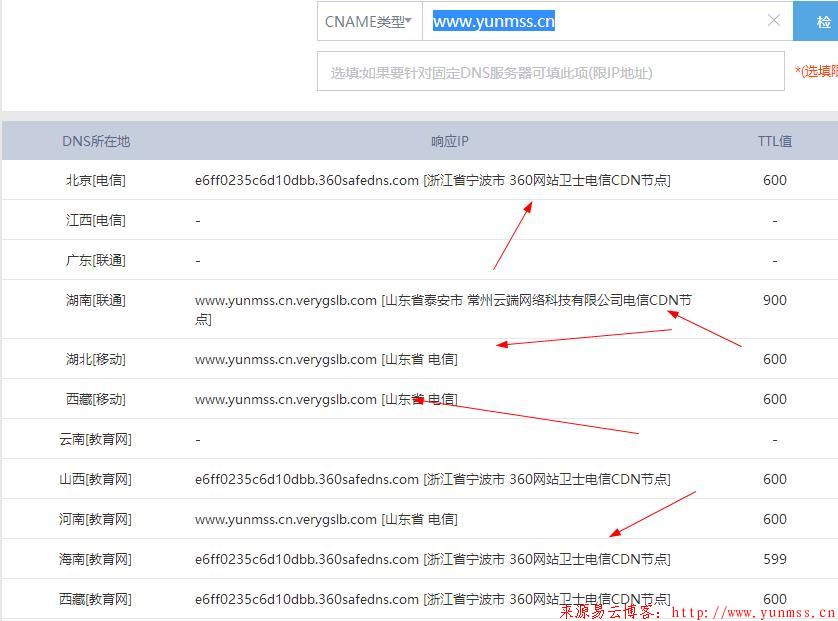Click the 响应IP column header

(x=449, y=141)
